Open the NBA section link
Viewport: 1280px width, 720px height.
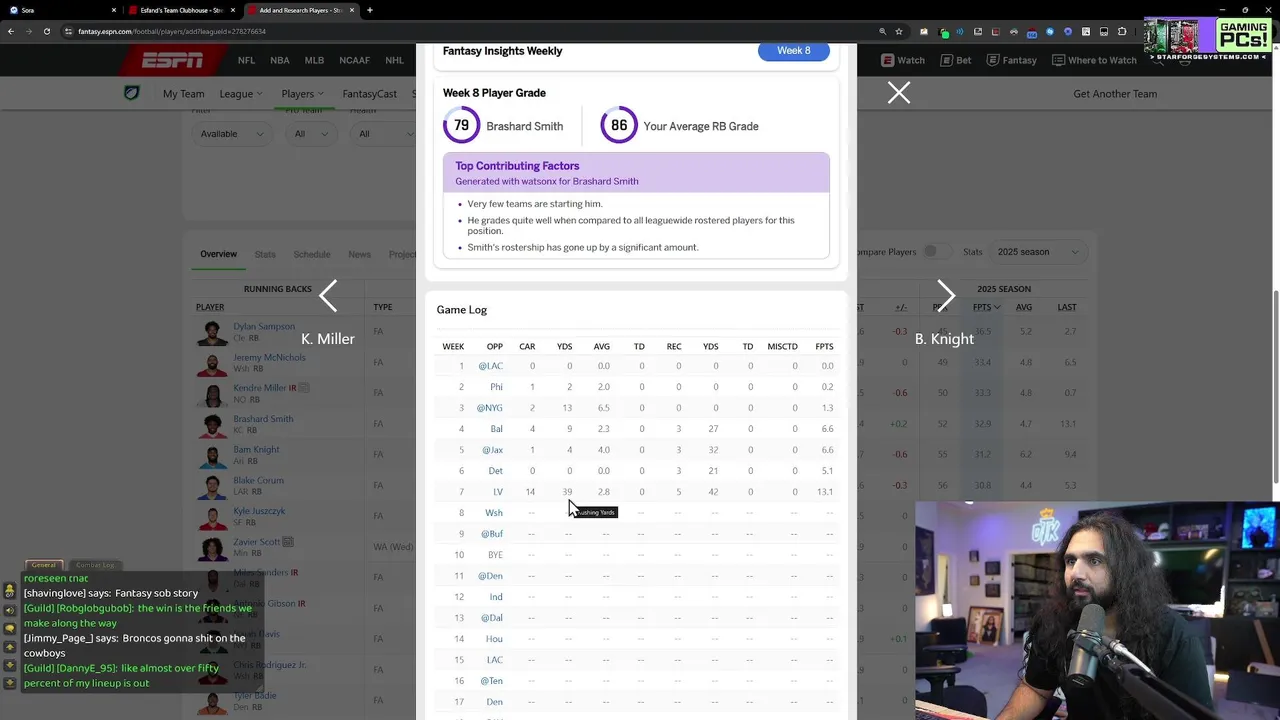click(x=280, y=61)
